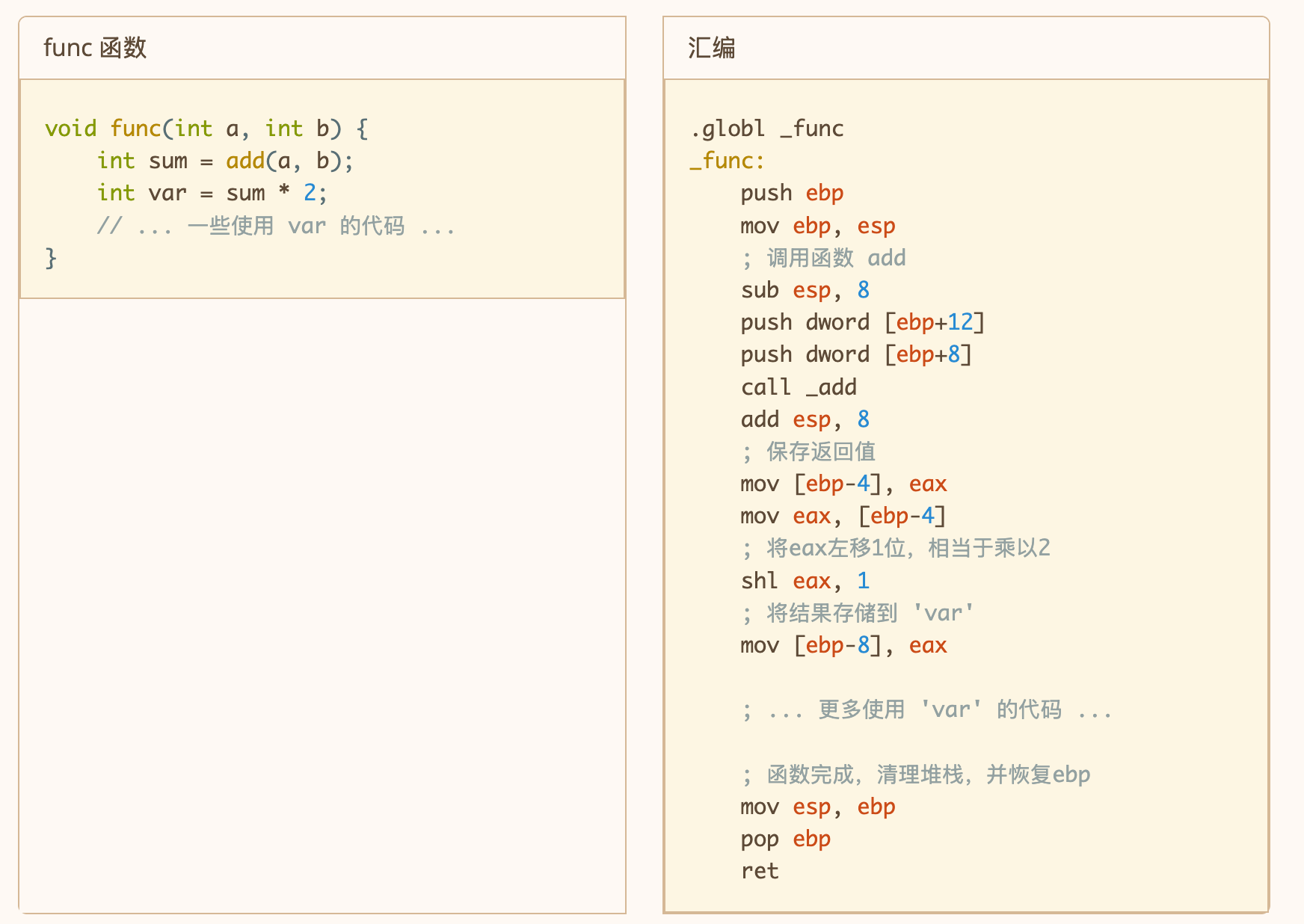Click the 'void func(int a, int b) {' line
Screen dimensions: 1304x924
pos(206,129)
